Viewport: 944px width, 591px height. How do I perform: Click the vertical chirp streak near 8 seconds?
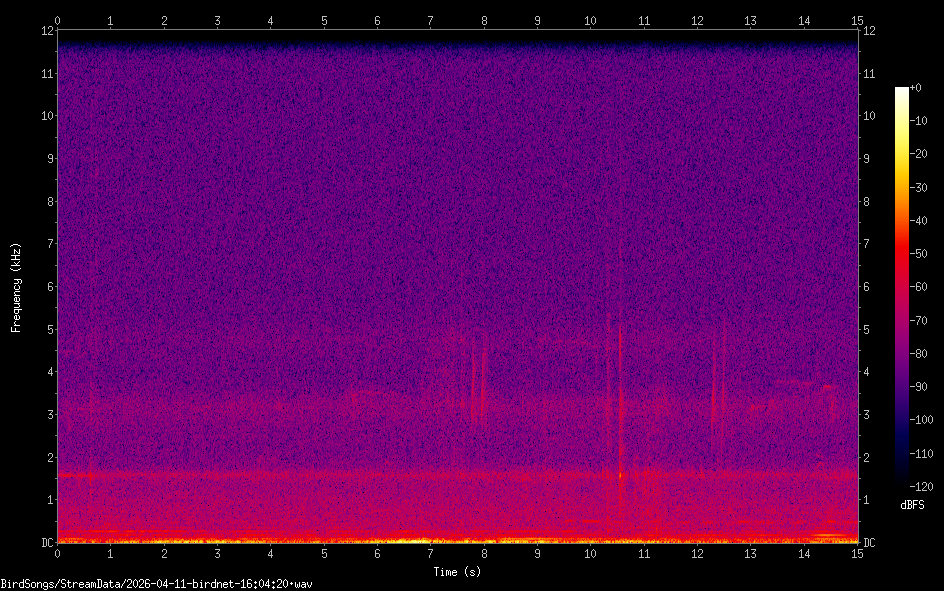click(x=483, y=380)
